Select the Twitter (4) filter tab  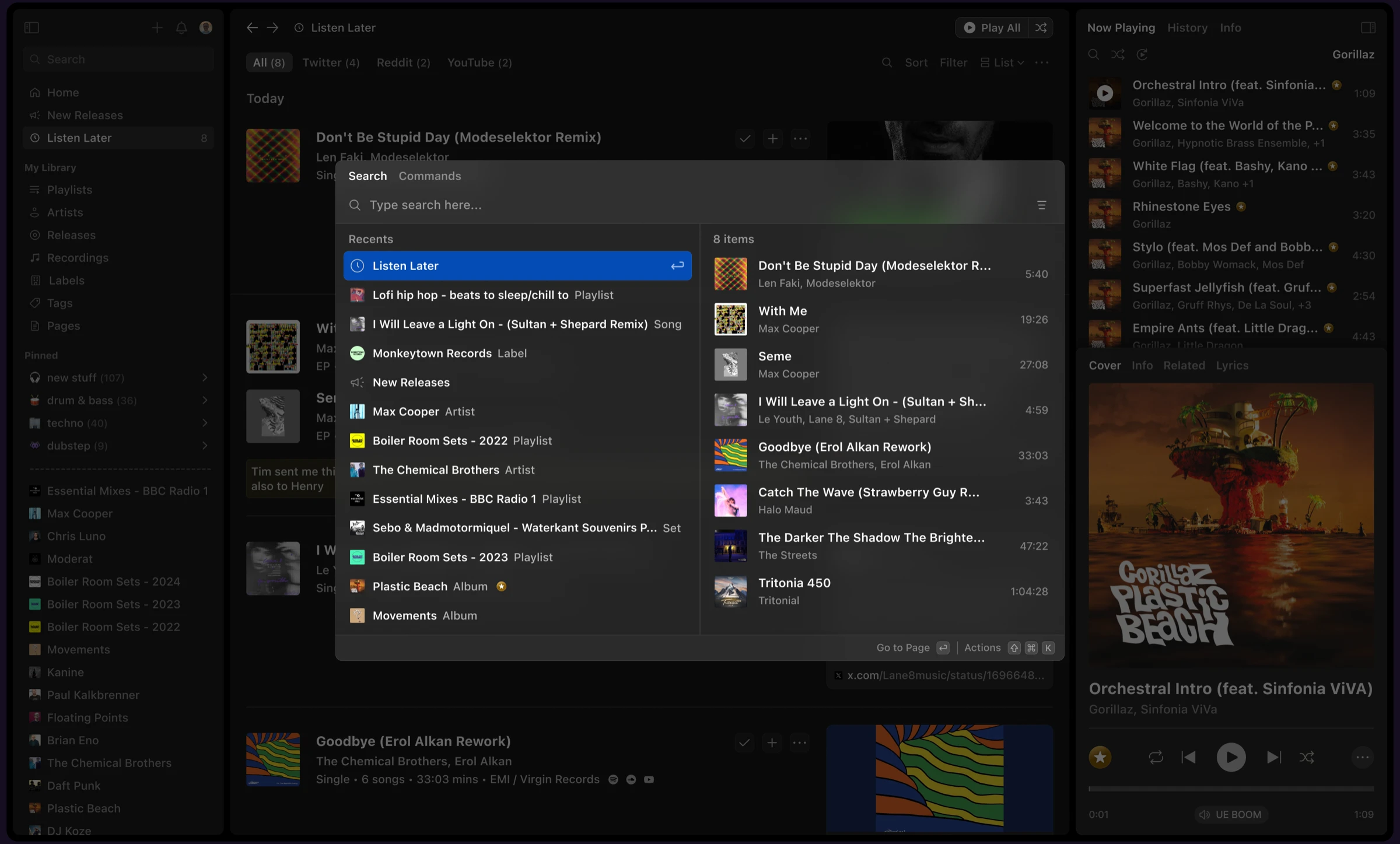(x=331, y=62)
